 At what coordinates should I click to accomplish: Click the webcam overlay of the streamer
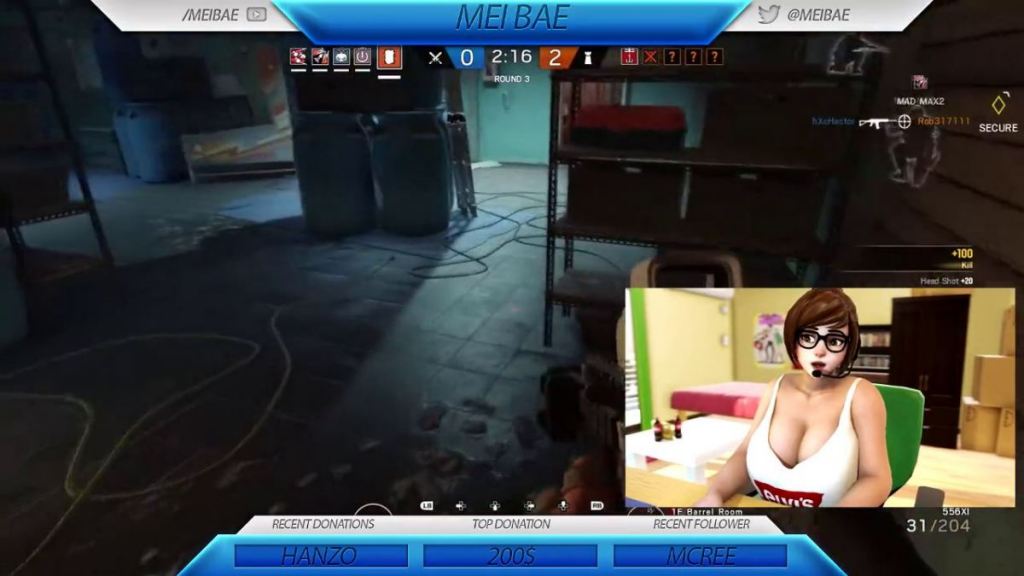click(820, 398)
